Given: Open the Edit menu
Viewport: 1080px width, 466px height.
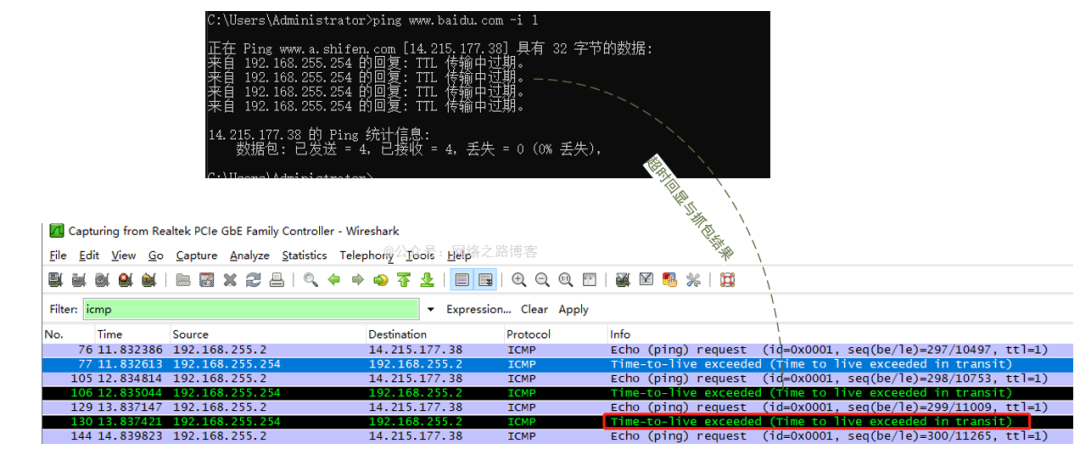Looking at the screenshot, I should (89, 255).
